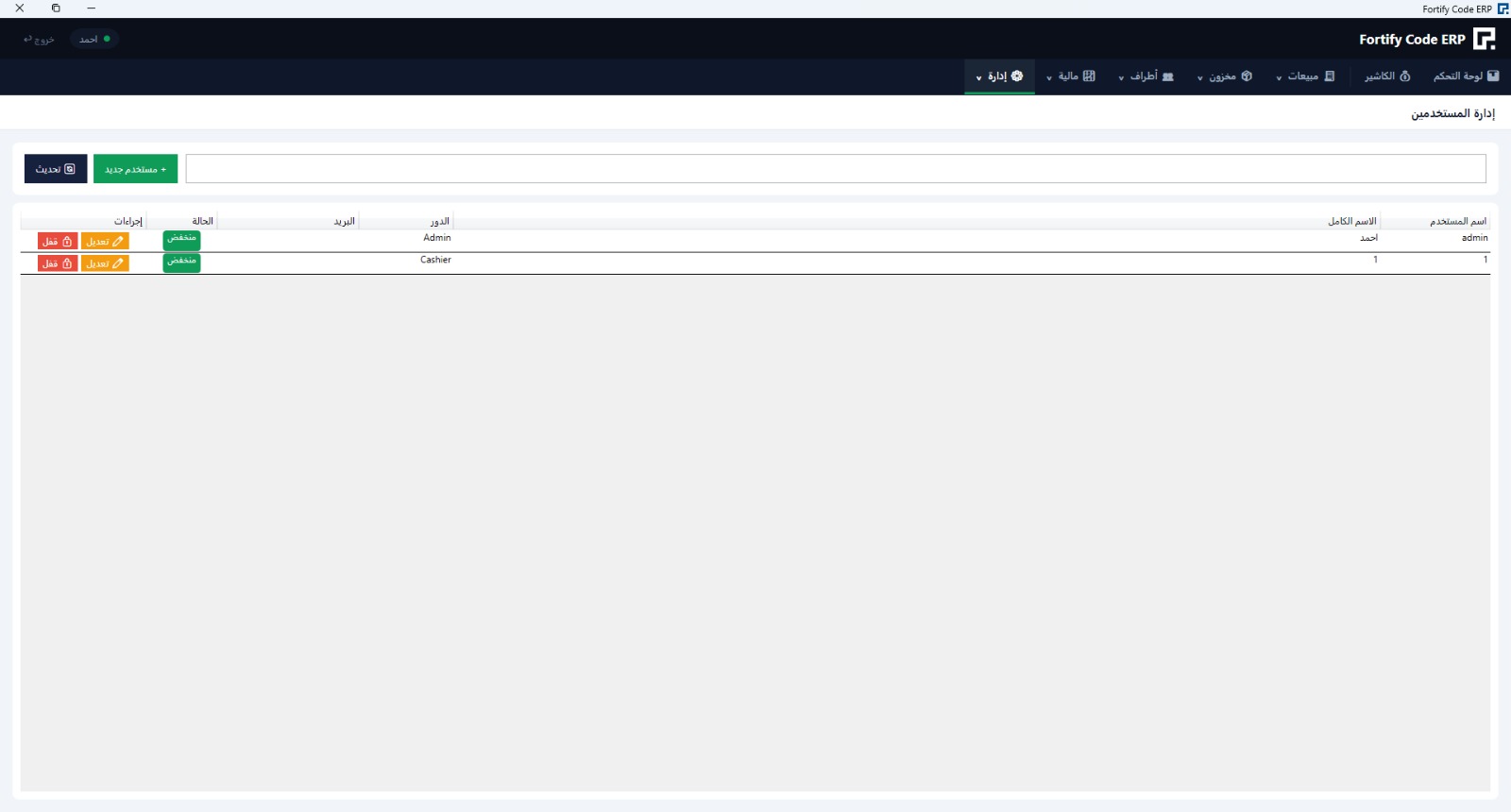Click the dashboard icon beside لوحة التحكم
The height and width of the screenshot is (812, 1511).
(x=1493, y=76)
